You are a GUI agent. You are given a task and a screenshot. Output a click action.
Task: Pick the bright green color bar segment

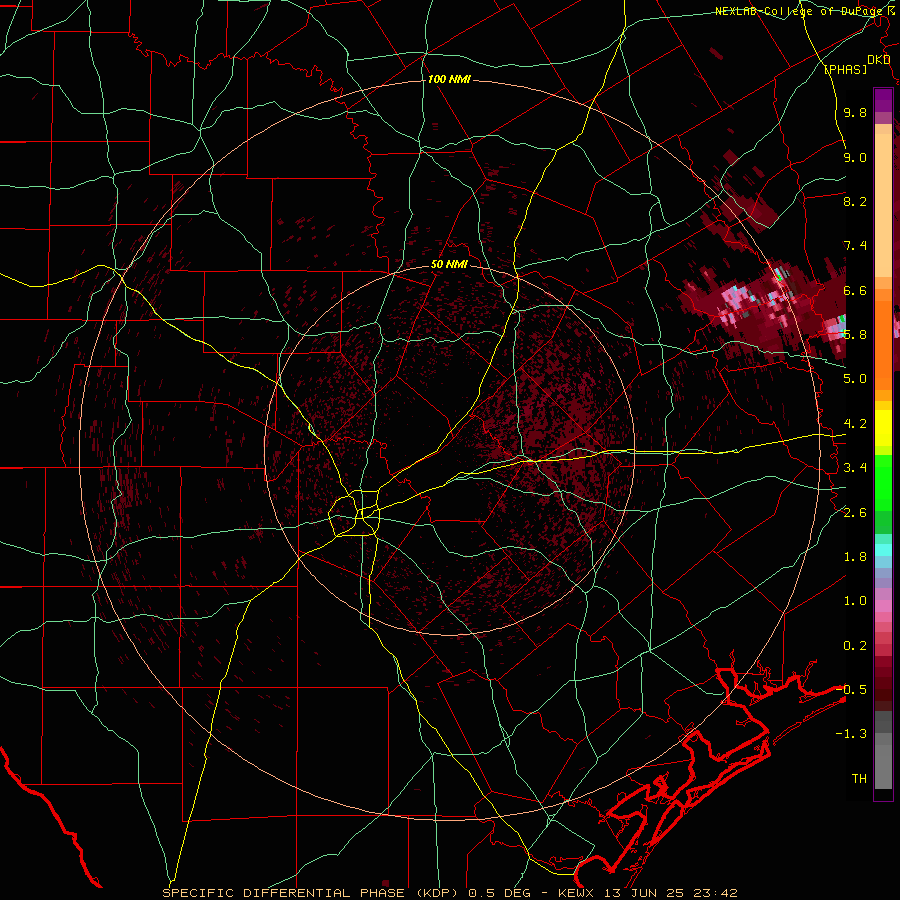pos(883,482)
